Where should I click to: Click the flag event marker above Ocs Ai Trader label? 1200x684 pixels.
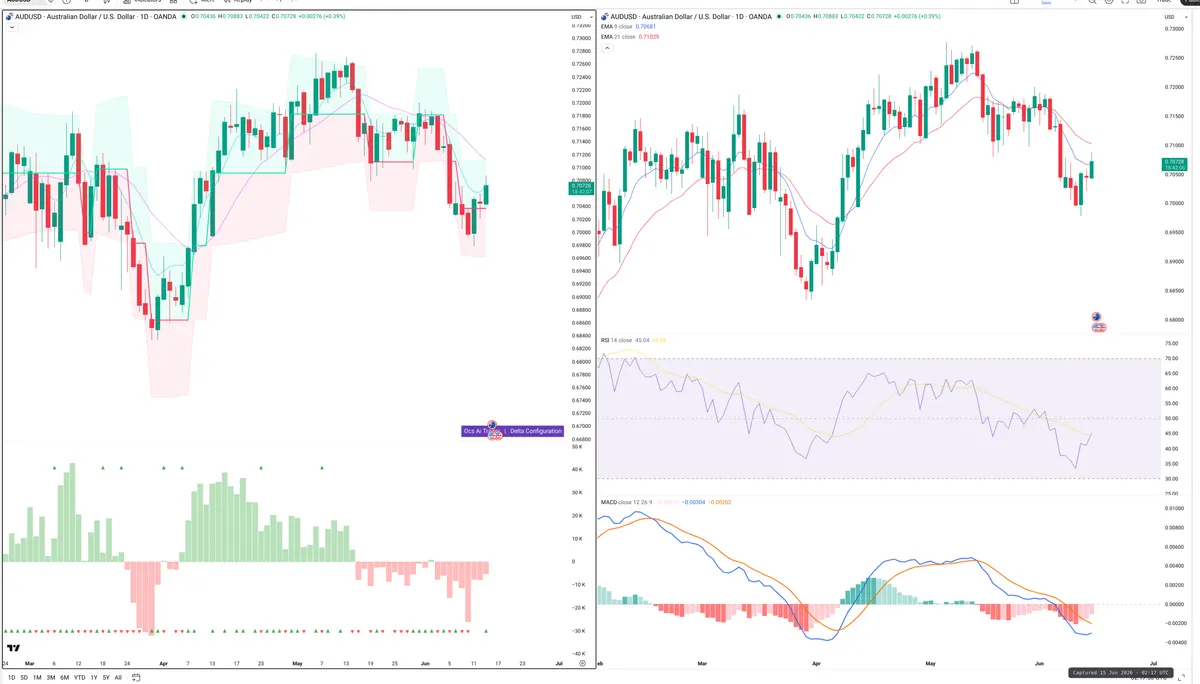492,425
